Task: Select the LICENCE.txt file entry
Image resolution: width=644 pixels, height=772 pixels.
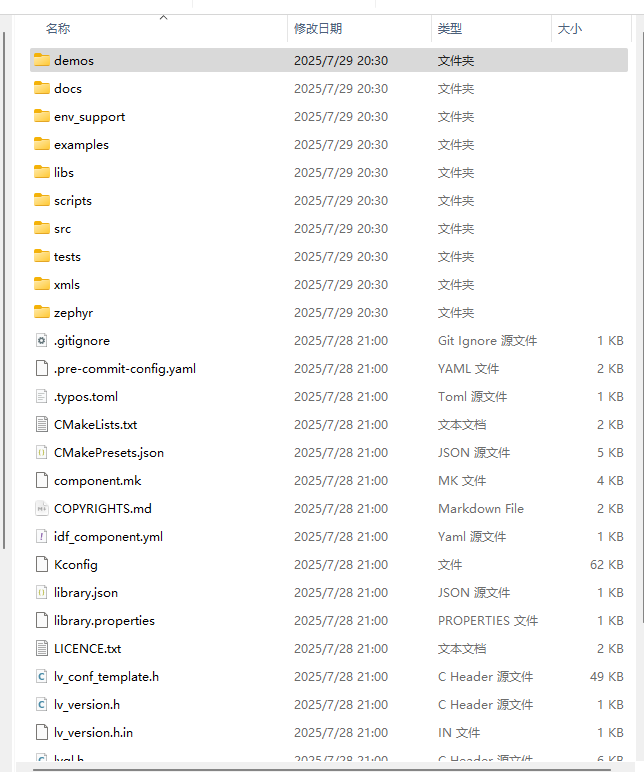Action: 87,648
